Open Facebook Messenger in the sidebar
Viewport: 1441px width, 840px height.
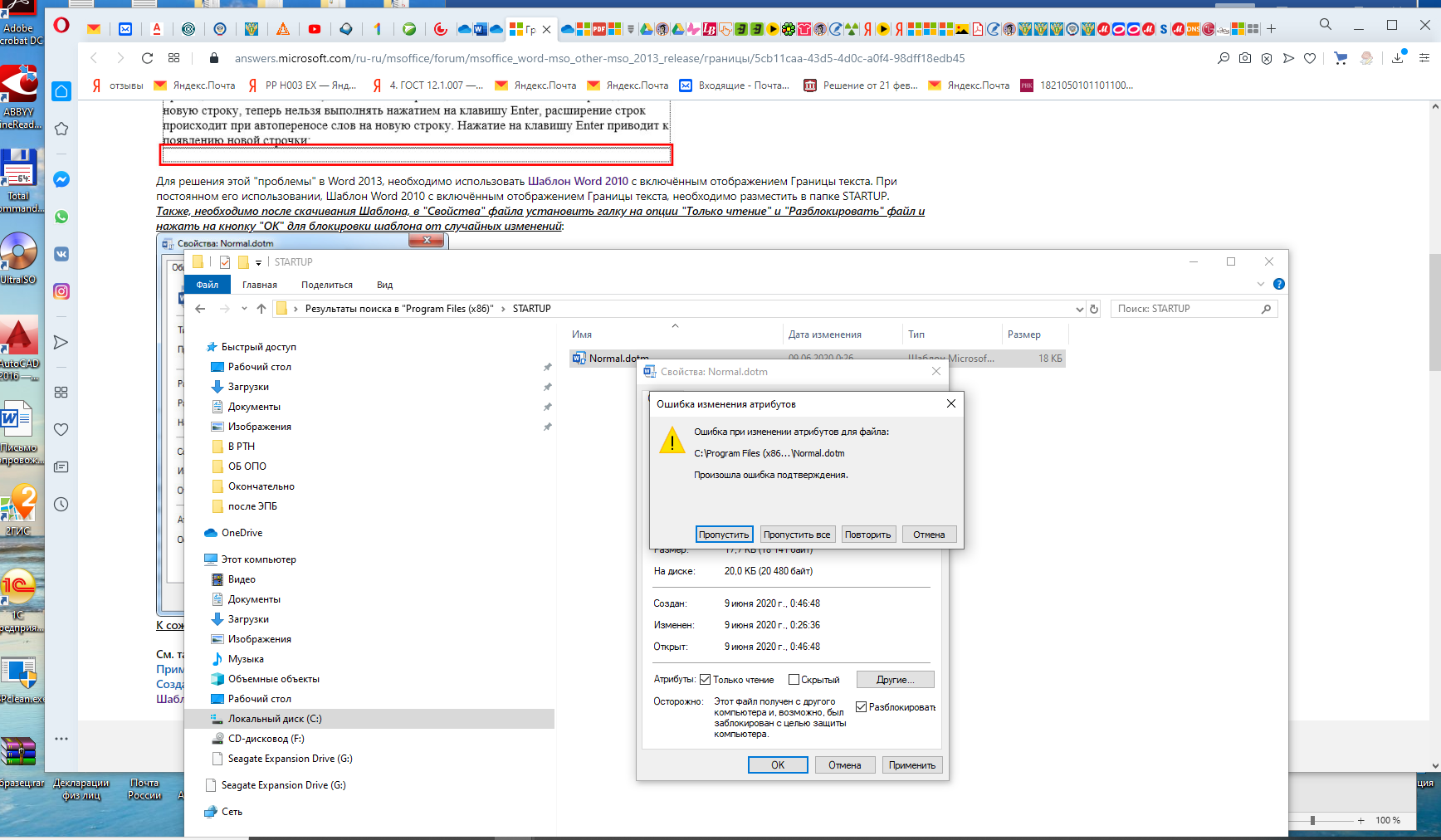pyautogui.click(x=61, y=179)
